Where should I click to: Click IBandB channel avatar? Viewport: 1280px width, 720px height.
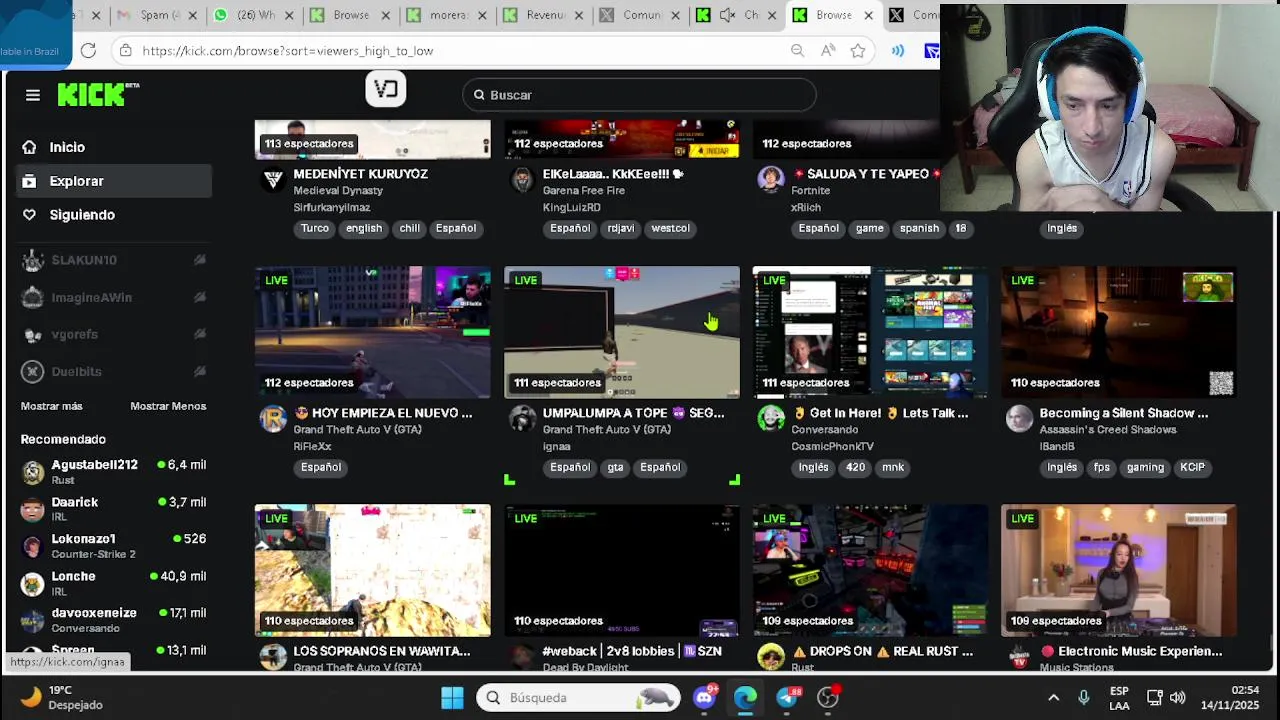point(1019,418)
